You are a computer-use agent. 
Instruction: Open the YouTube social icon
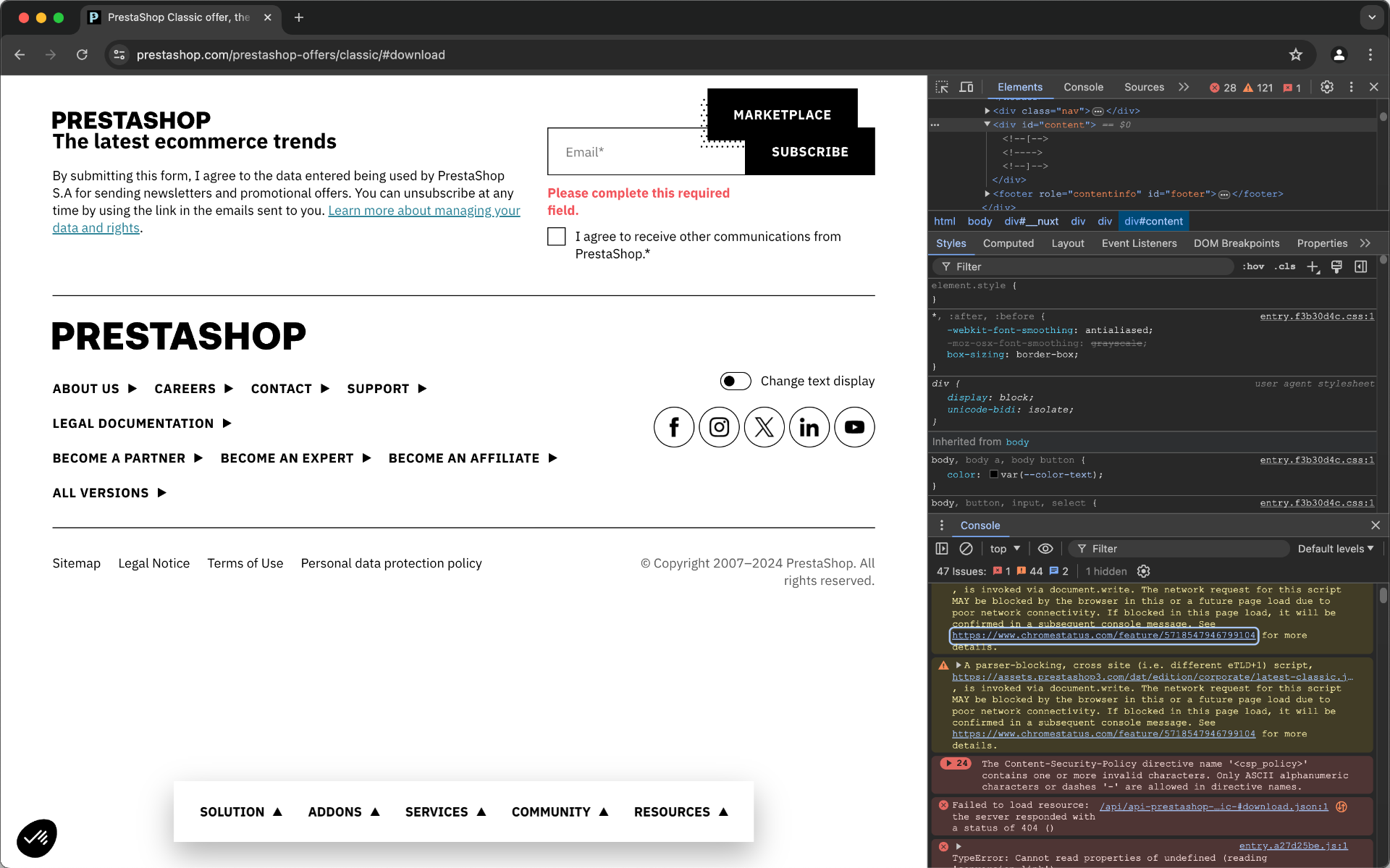tap(854, 427)
